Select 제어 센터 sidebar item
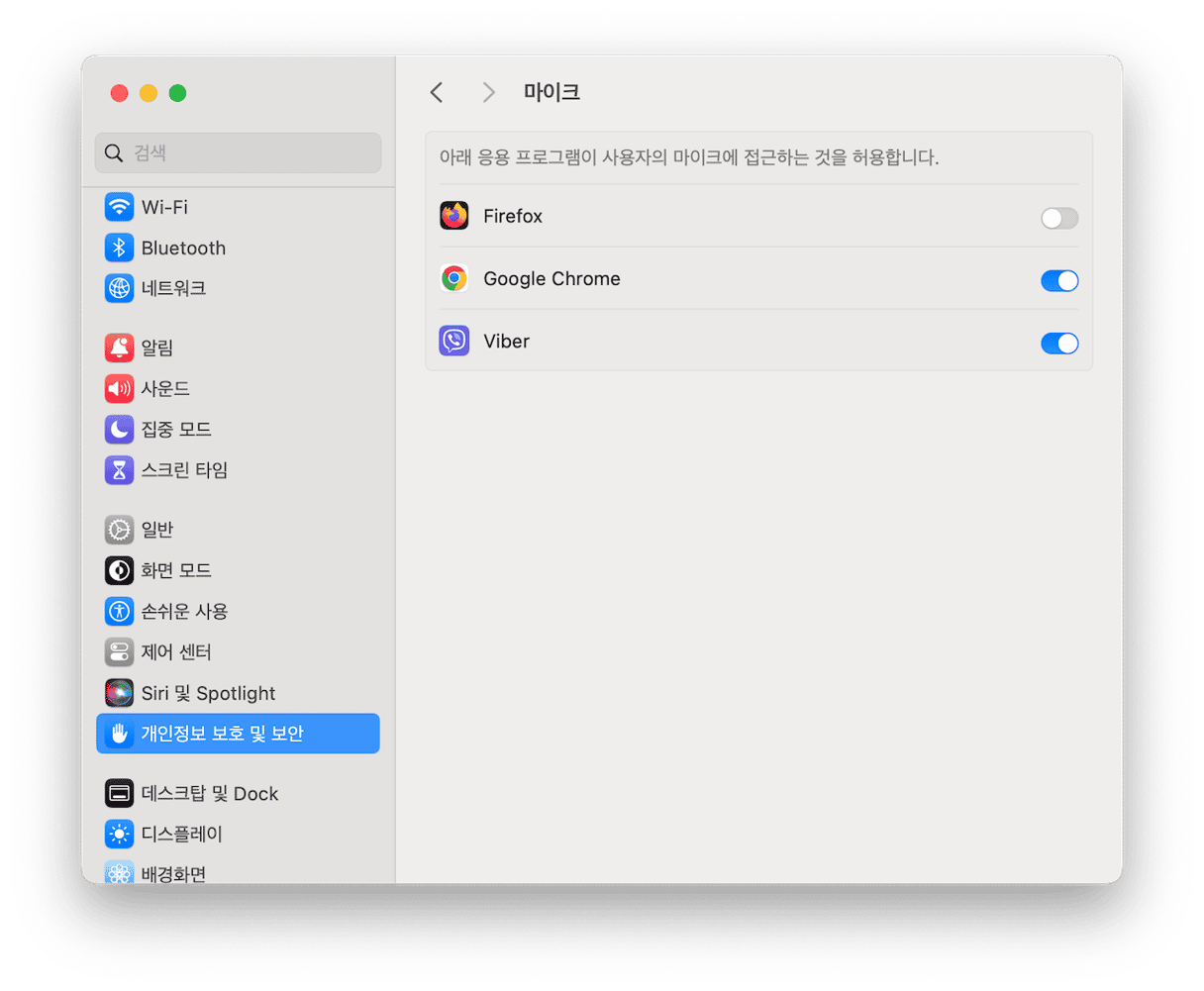Image resolution: width=1204 pixels, height=991 pixels. pos(175,651)
